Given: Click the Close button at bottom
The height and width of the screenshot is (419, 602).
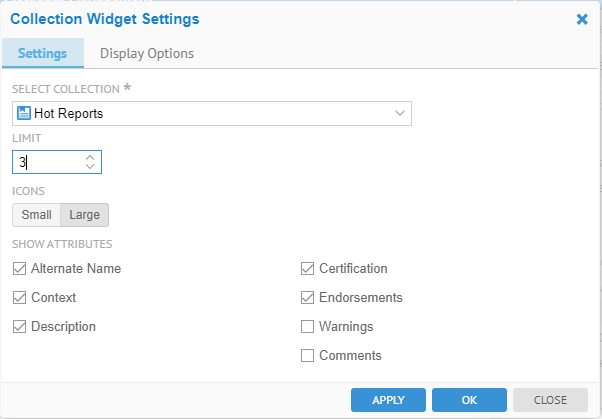Looking at the screenshot, I should [x=550, y=400].
